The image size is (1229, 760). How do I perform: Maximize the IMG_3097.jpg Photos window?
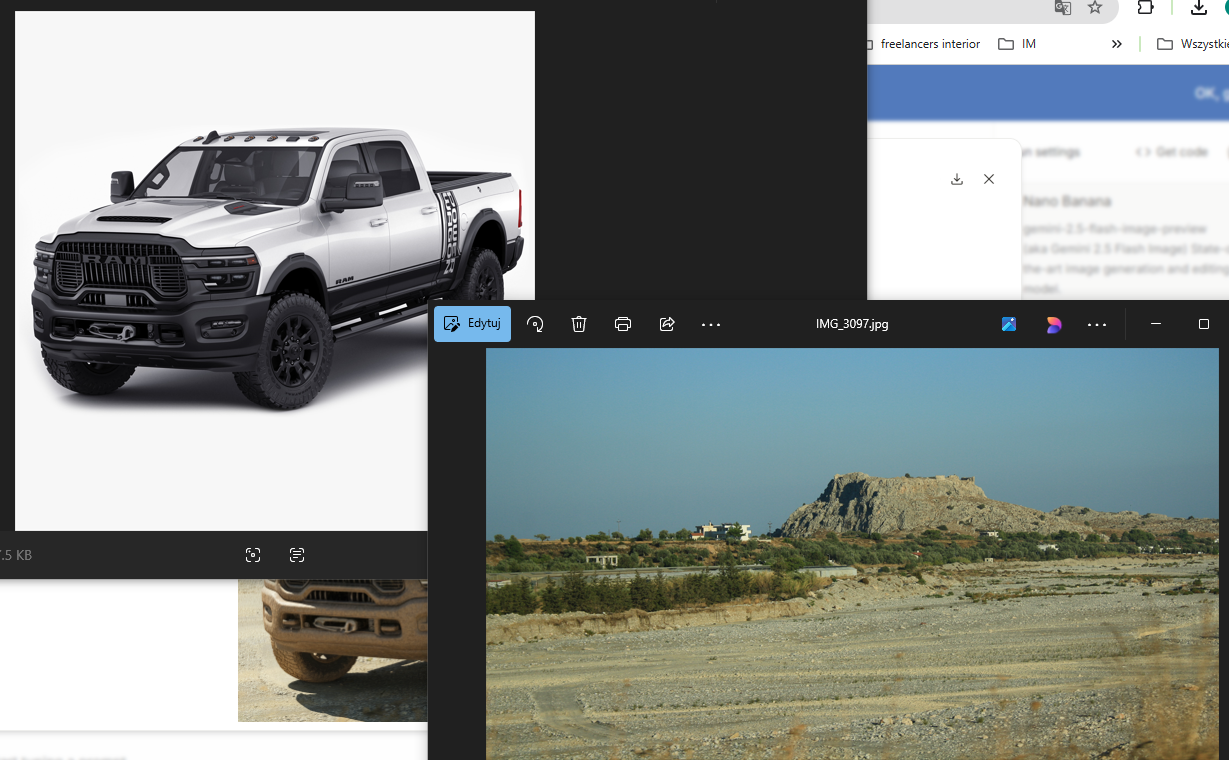[1204, 324]
